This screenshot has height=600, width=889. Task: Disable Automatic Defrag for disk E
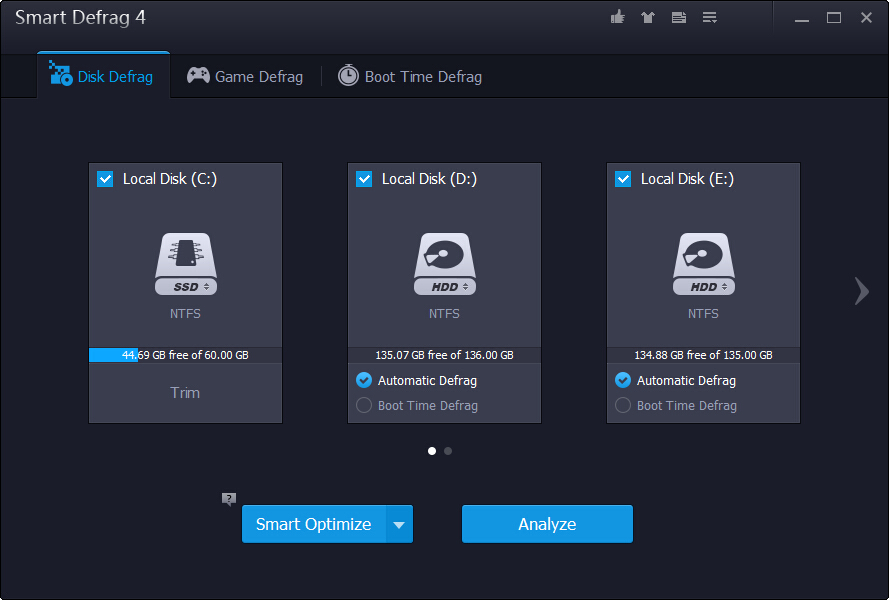click(x=623, y=380)
